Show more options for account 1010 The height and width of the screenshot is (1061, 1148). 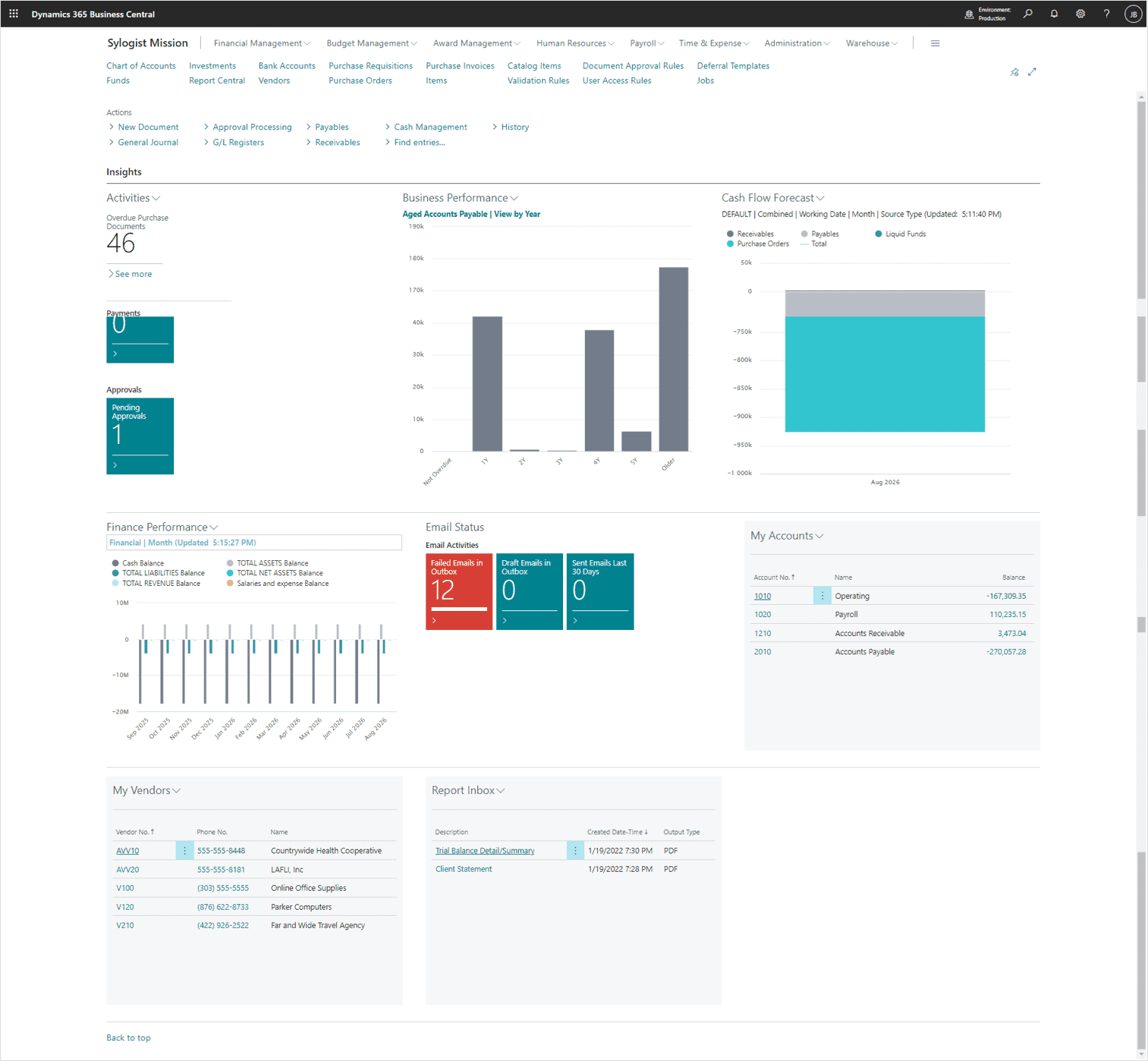[822, 596]
